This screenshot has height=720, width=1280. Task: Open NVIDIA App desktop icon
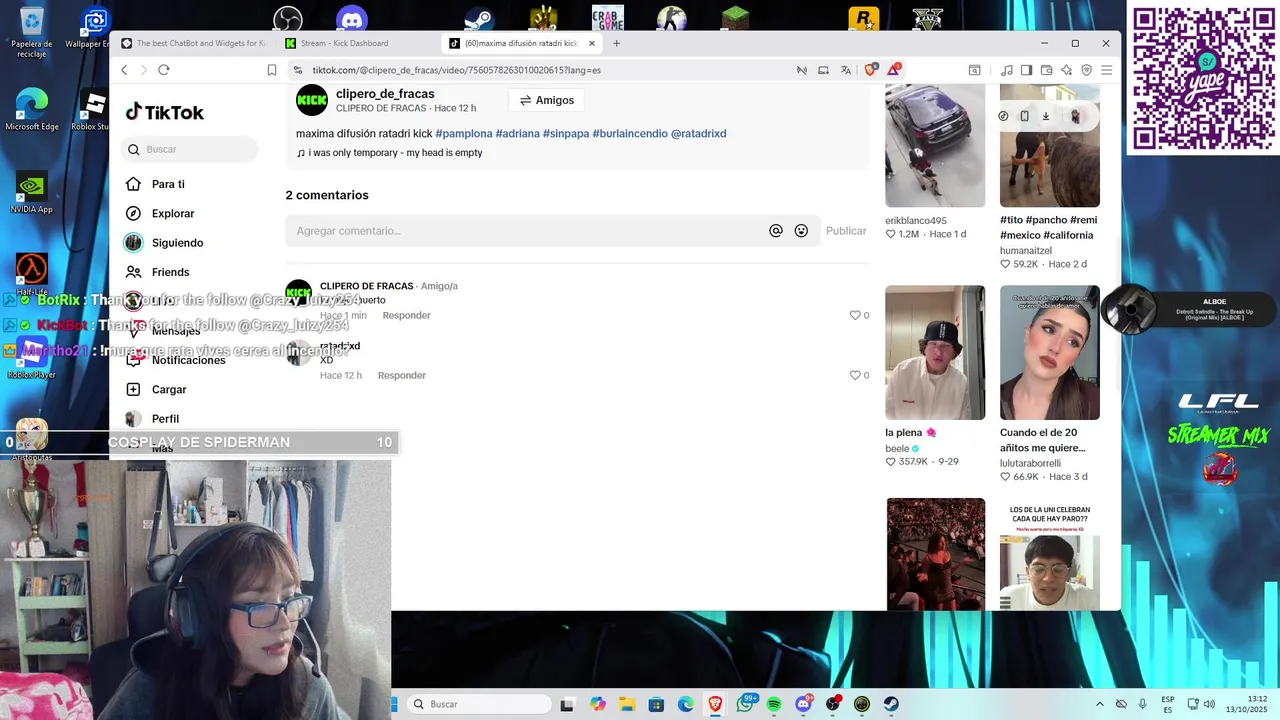[x=32, y=192]
